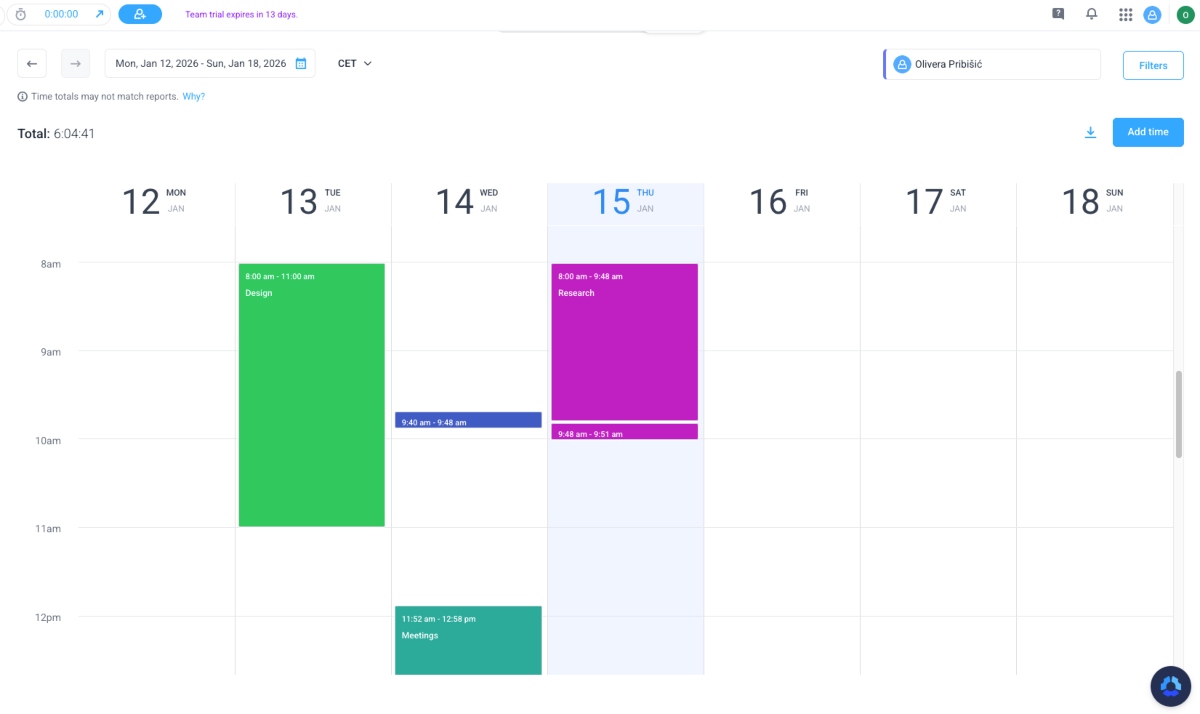Click Add time to create an entry
Viewport: 1200px width, 714px height.
point(1147,131)
